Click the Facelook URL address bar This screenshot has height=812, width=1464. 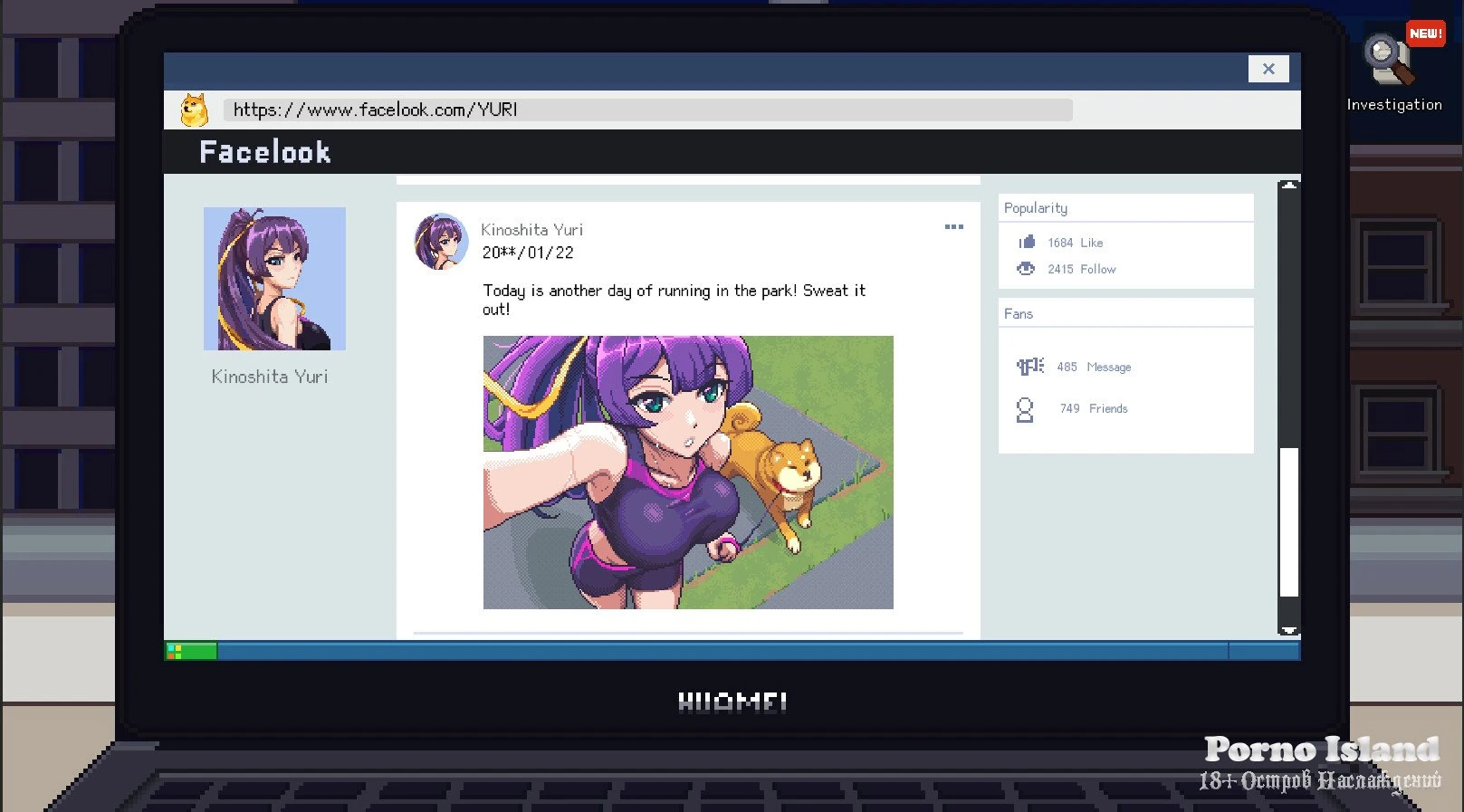(x=647, y=110)
